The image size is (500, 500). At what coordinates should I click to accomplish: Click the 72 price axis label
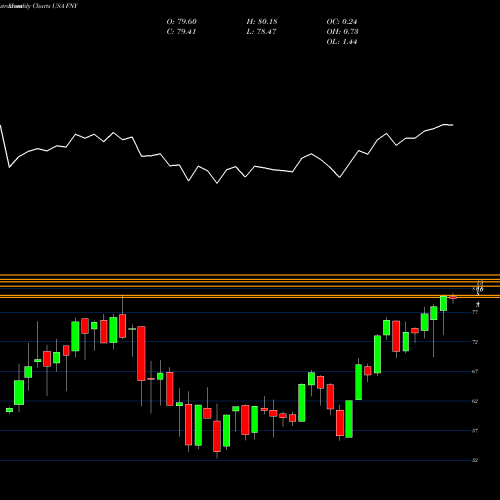(475, 342)
